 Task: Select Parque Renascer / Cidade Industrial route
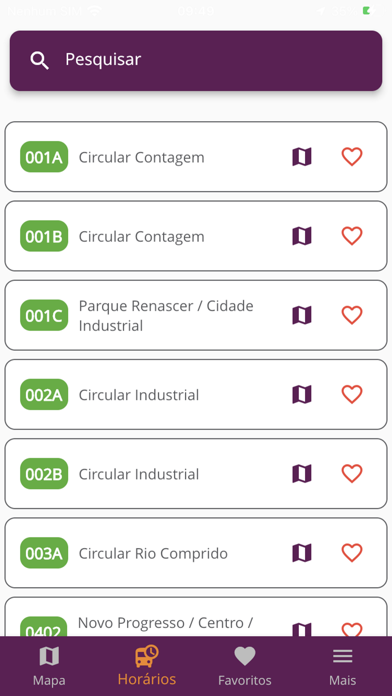[x=196, y=315]
